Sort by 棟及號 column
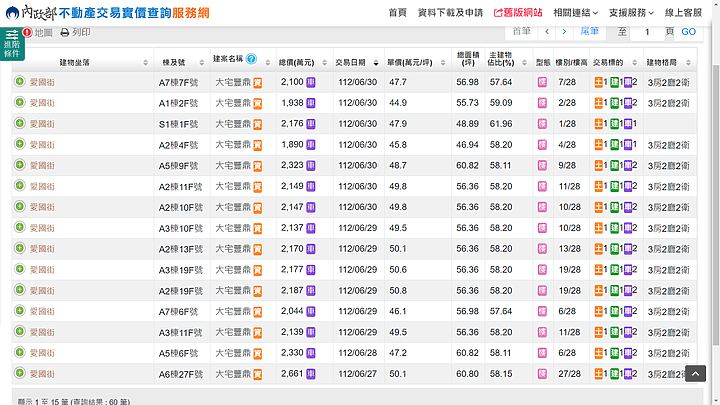The height and width of the screenshot is (405, 720). pos(202,62)
